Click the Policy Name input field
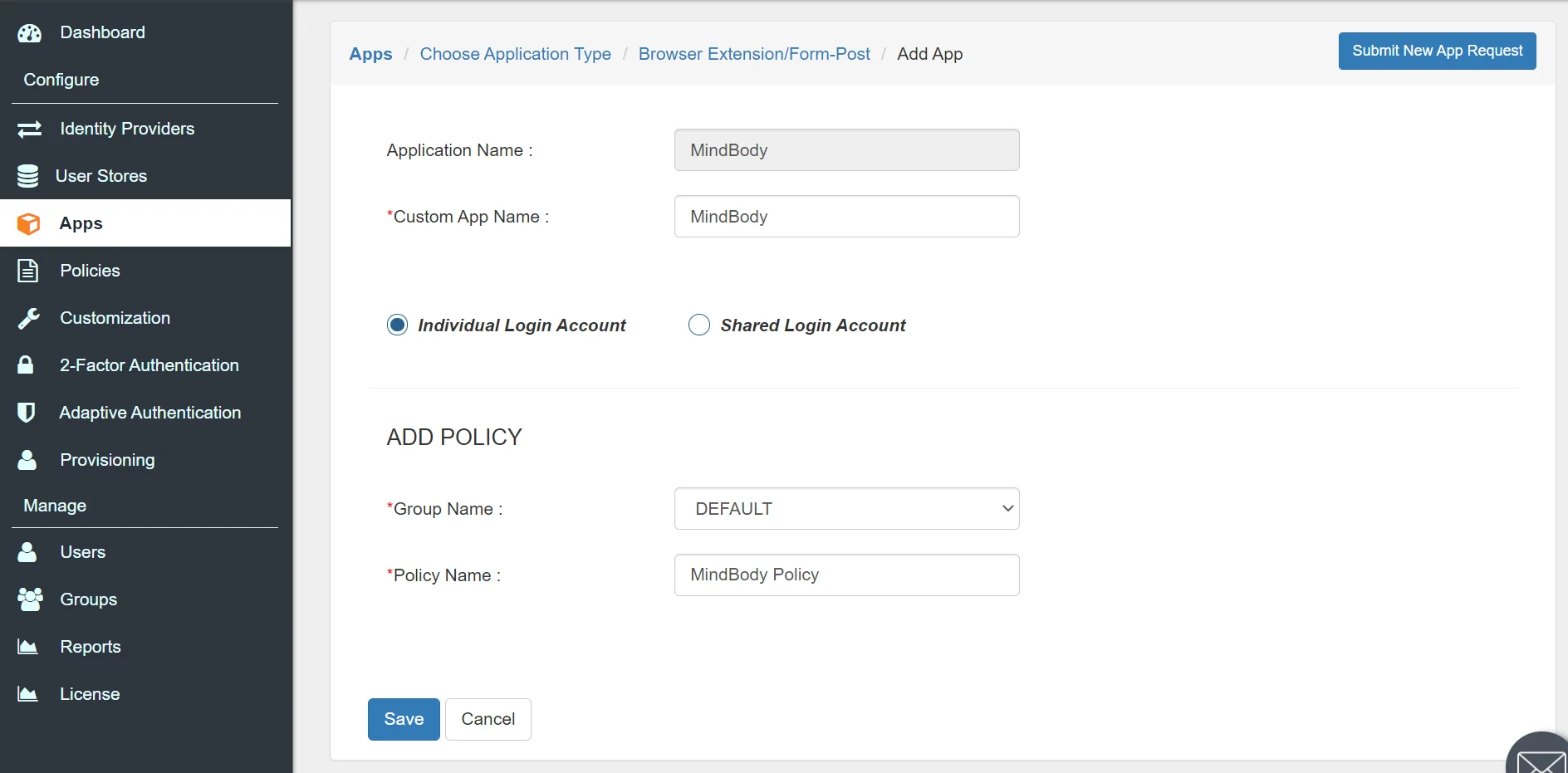The image size is (1568, 773). tap(846, 575)
